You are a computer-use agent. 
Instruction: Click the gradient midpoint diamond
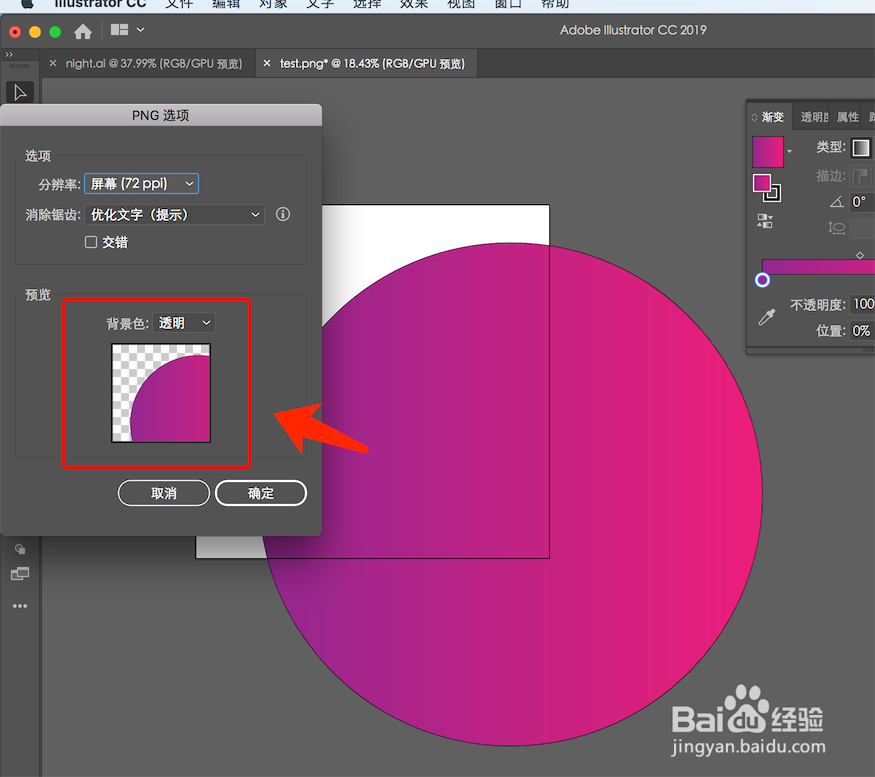(x=860, y=255)
